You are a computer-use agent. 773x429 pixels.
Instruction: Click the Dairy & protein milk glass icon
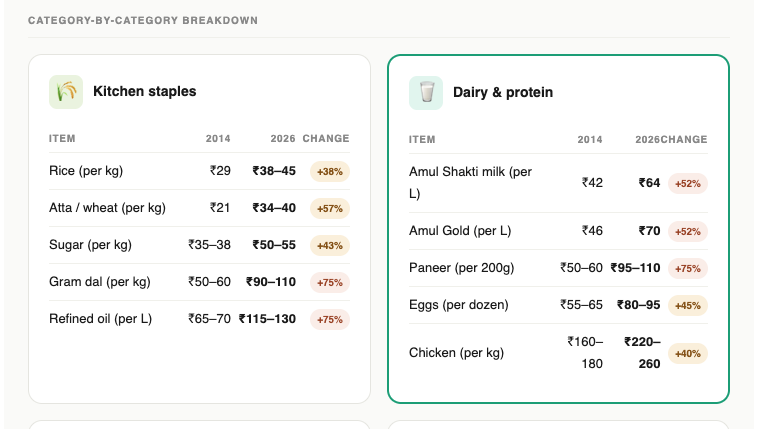click(426, 93)
